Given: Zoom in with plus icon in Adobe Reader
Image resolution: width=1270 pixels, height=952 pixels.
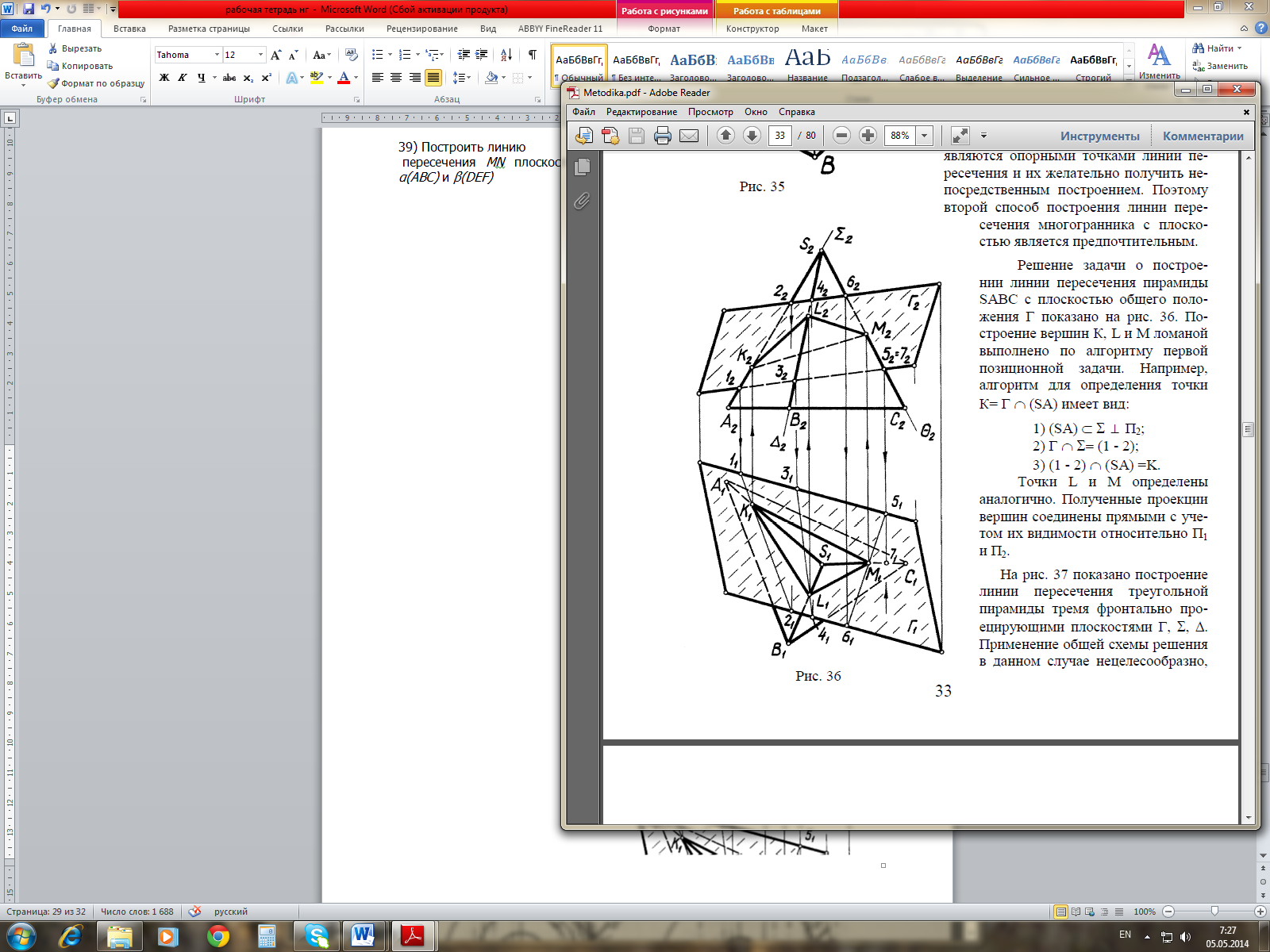Looking at the screenshot, I should 868,136.
